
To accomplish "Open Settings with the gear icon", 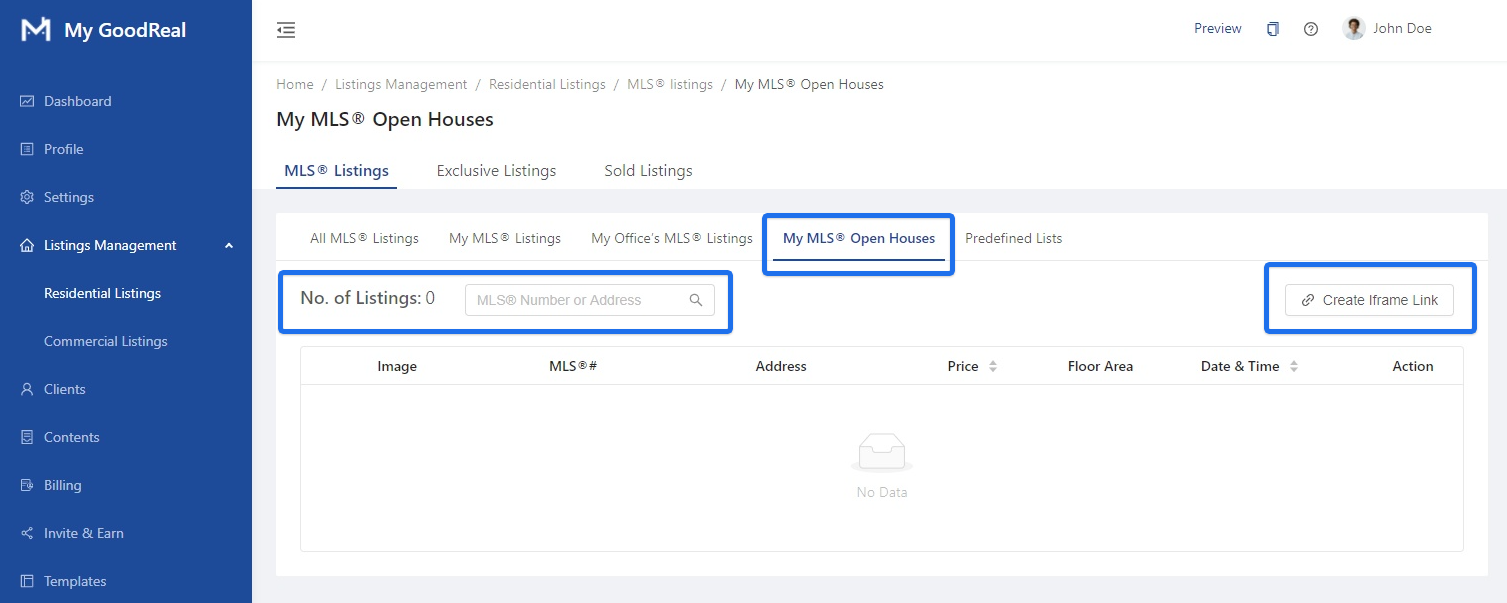I will pos(27,197).
